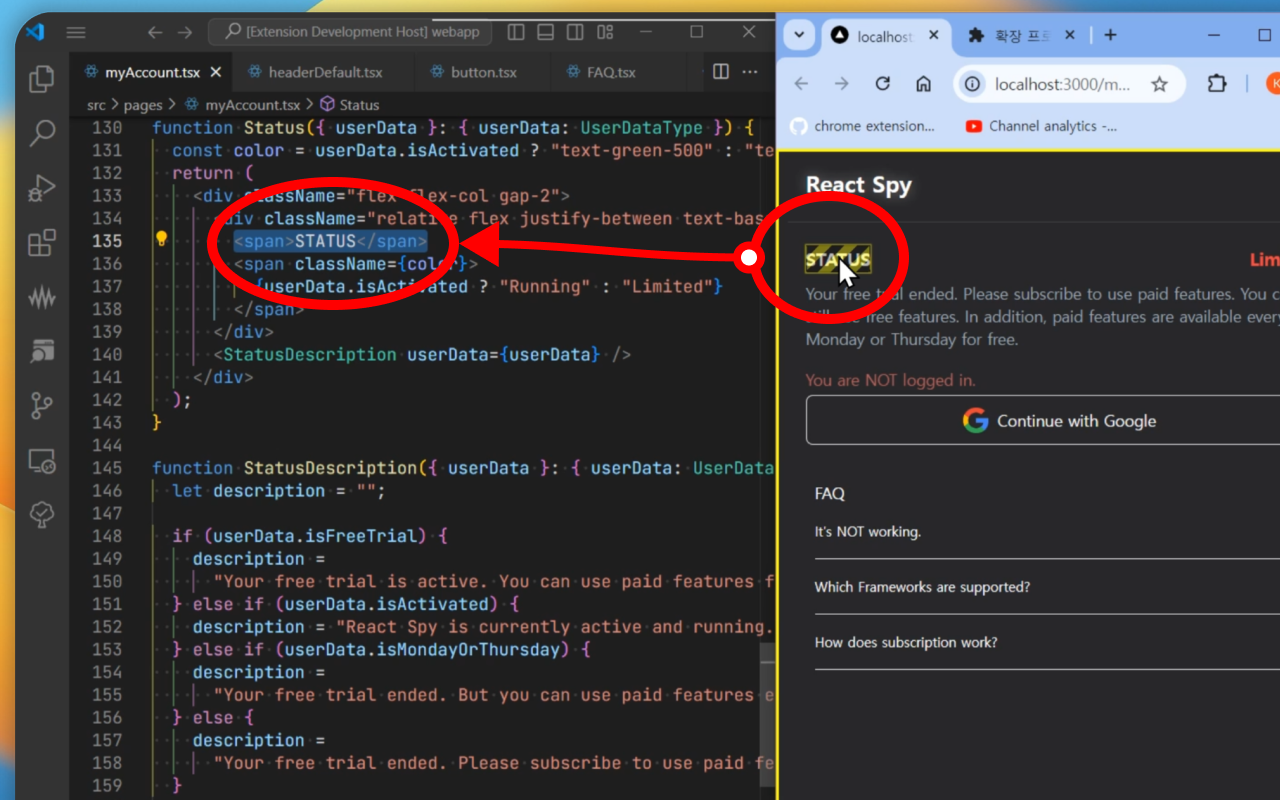Click the Continue with Google button
Viewport: 1280px width, 800px height.
coord(1058,421)
